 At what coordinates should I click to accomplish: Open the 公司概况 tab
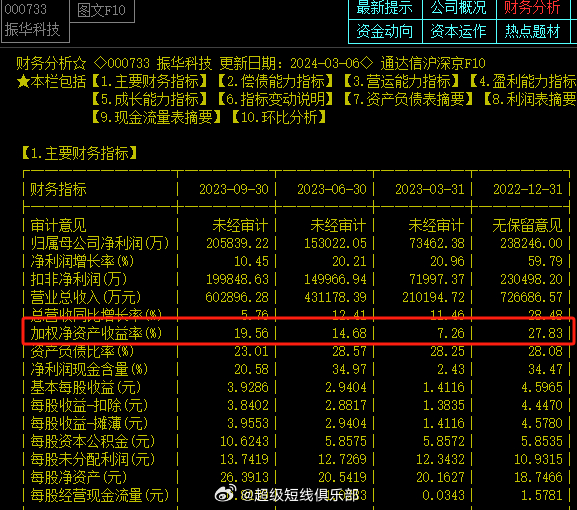tap(459, 8)
